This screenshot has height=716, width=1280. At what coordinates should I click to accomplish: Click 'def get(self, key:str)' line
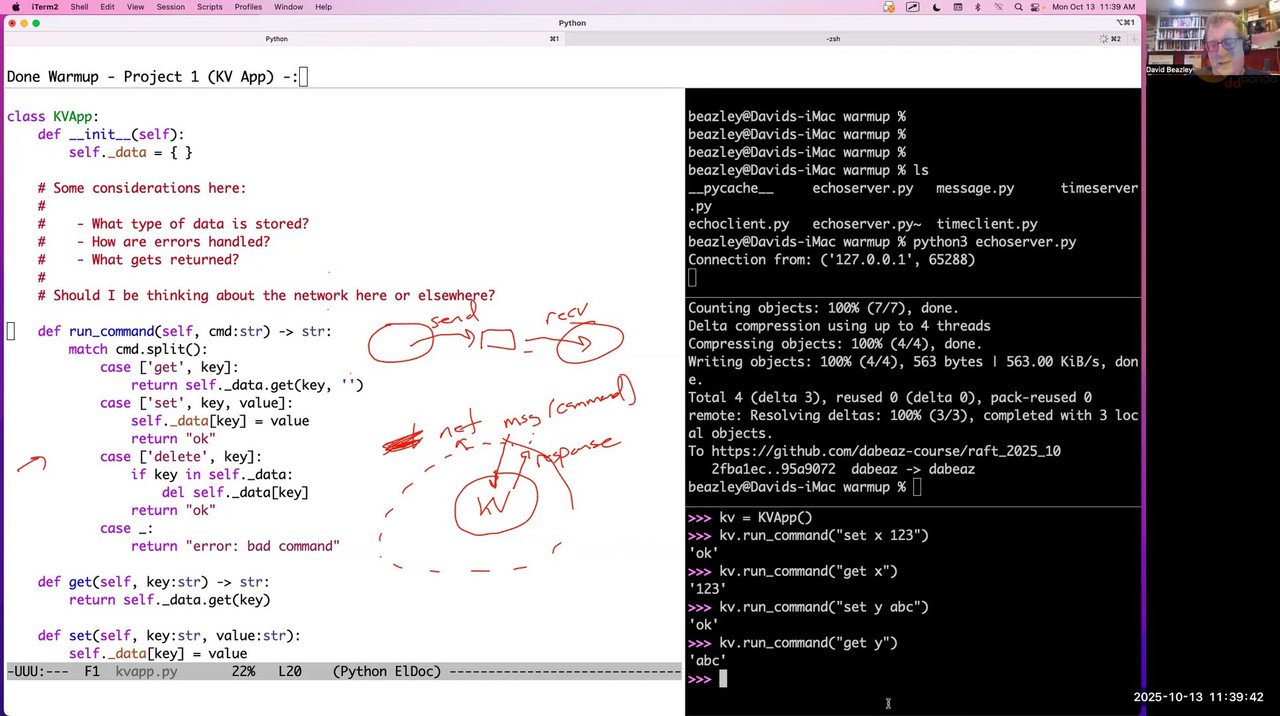coord(154,582)
